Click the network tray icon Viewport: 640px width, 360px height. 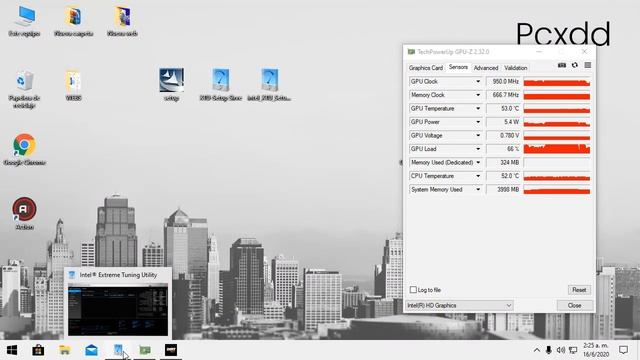573,350
